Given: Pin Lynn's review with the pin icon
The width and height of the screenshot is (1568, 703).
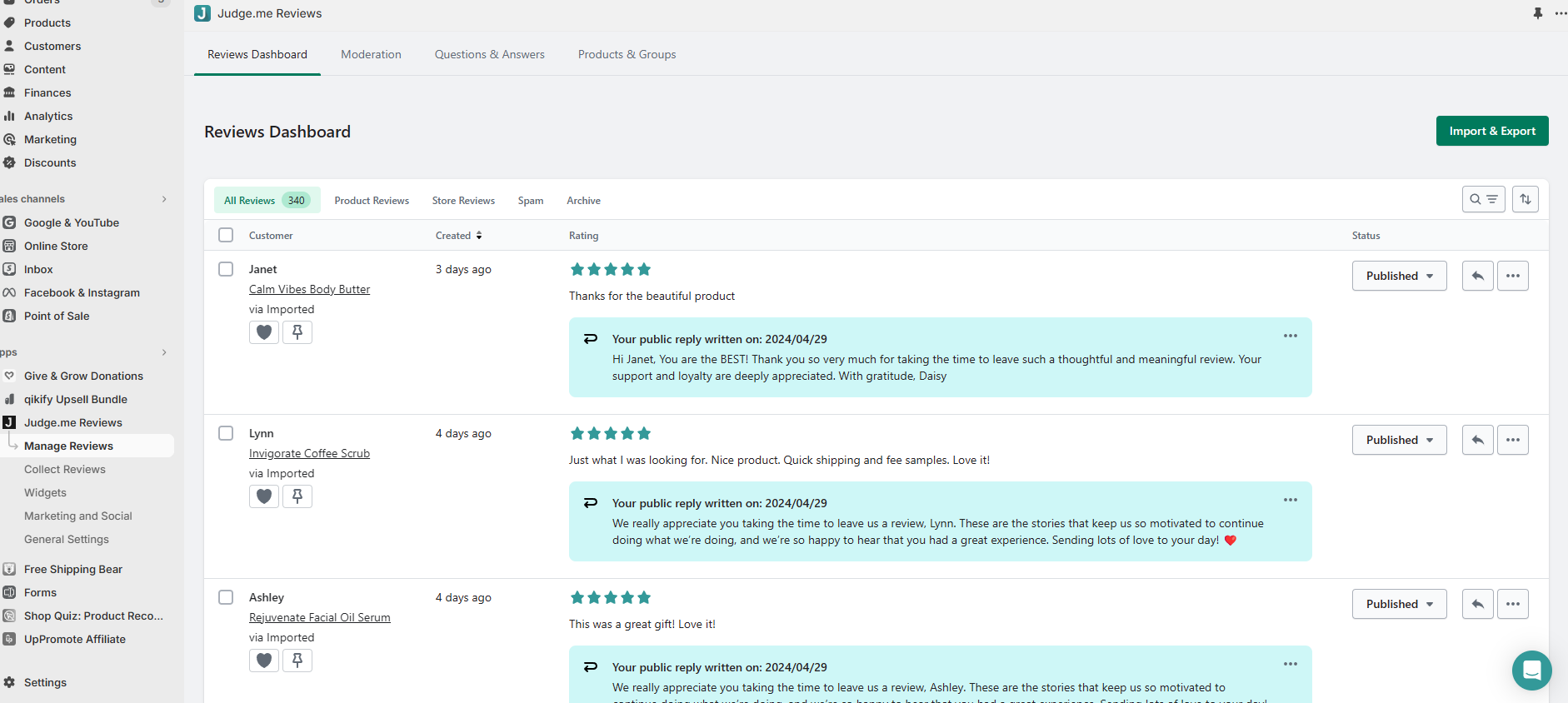Looking at the screenshot, I should point(297,496).
